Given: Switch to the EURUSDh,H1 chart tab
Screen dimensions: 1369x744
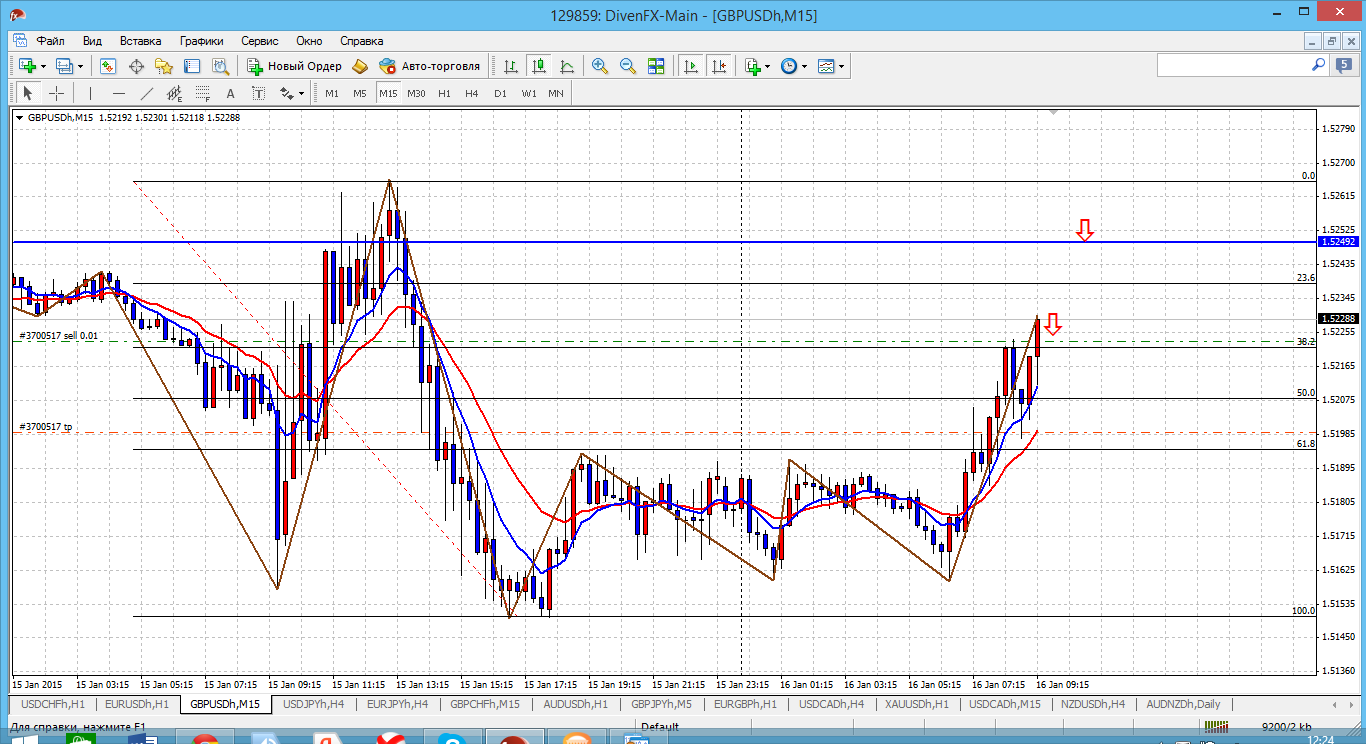Looking at the screenshot, I should (137, 704).
